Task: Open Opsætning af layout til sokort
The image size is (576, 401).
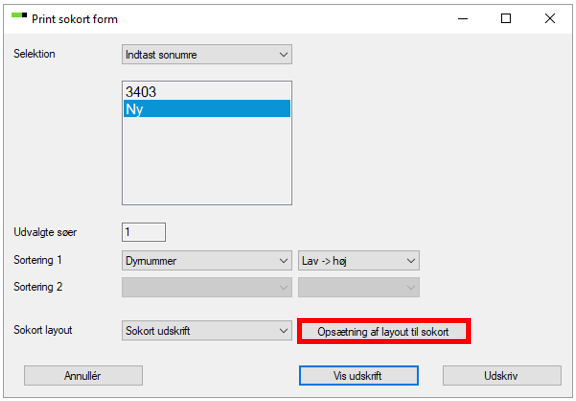Action: pyautogui.click(x=384, y=332)
